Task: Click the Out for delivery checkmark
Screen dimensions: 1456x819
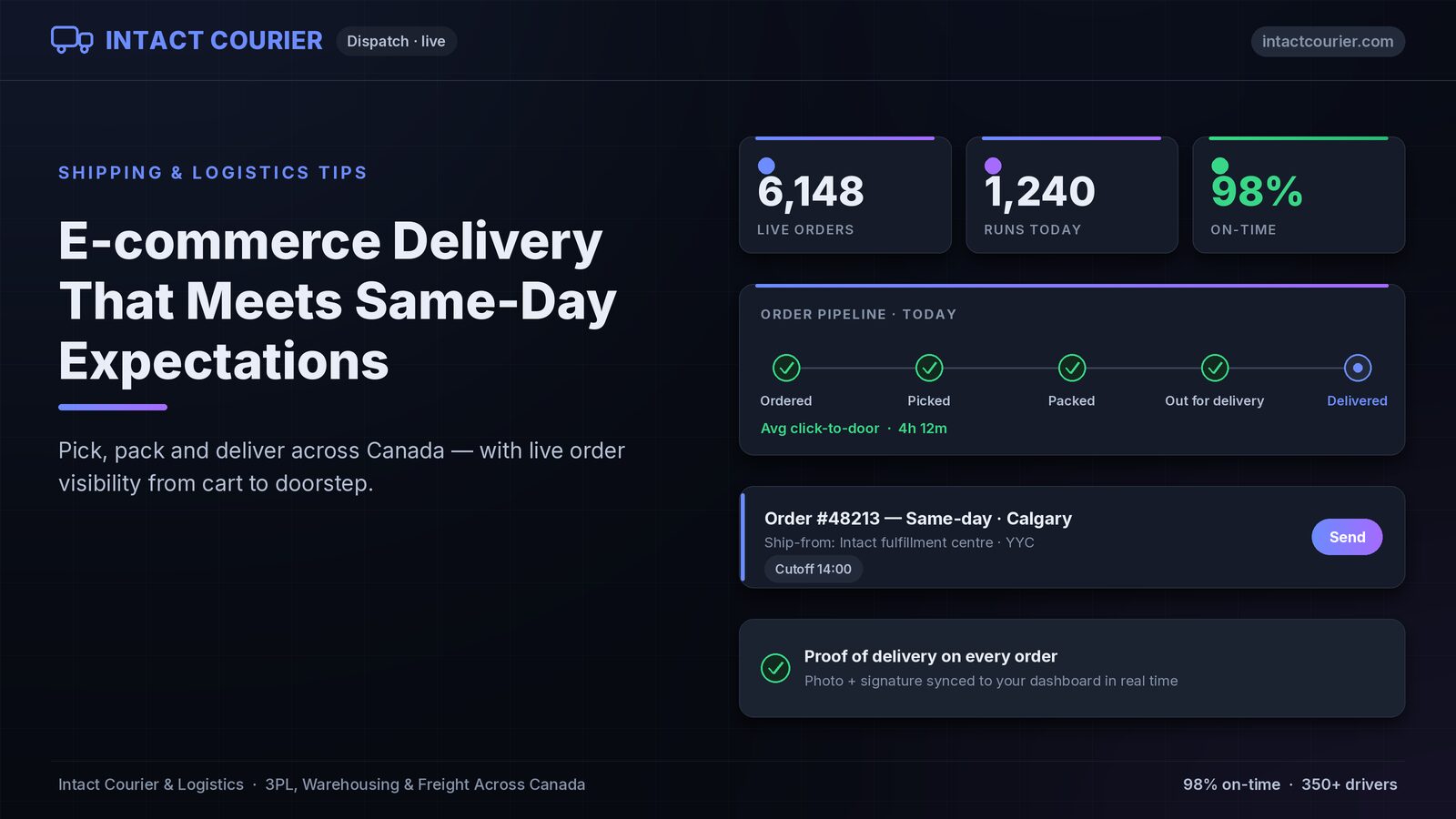Action: click(1215, 368)
